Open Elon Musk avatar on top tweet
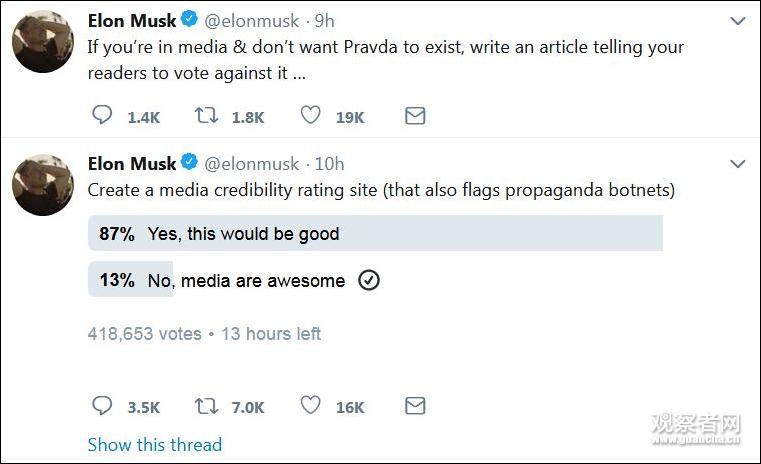The width and height of the screenshot is (761, 464). pyautogui.click(x=42, y=42)
